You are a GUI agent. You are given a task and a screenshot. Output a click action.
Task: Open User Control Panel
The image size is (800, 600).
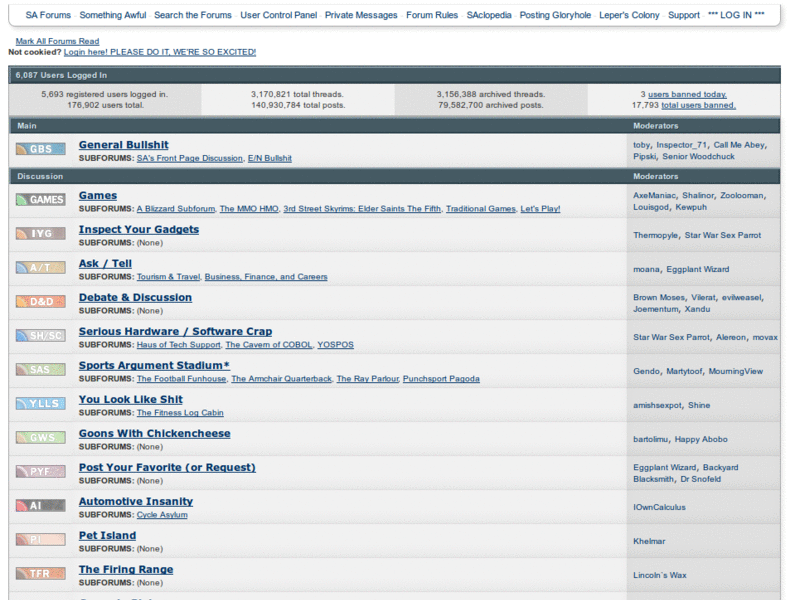(x=279, y=15)
